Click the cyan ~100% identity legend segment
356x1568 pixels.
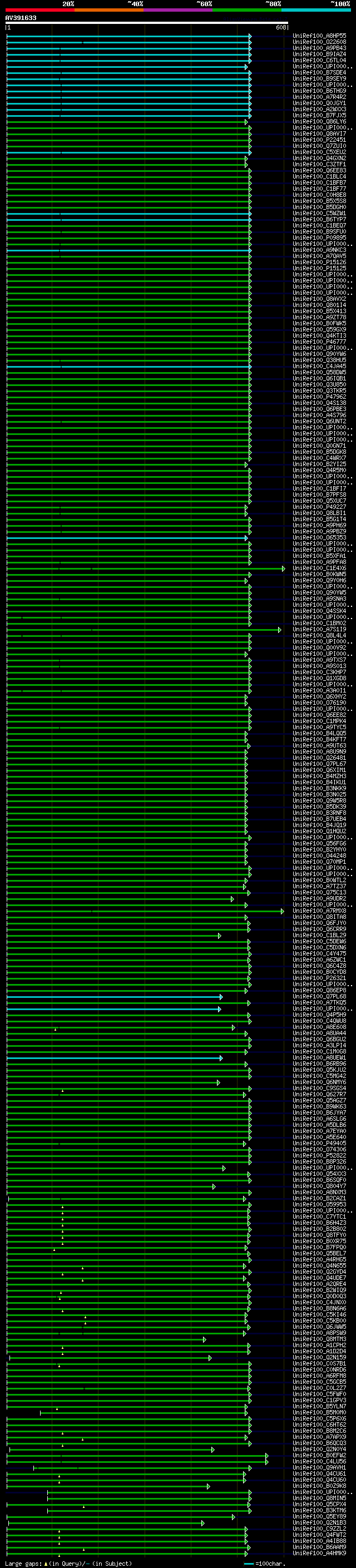316,11
